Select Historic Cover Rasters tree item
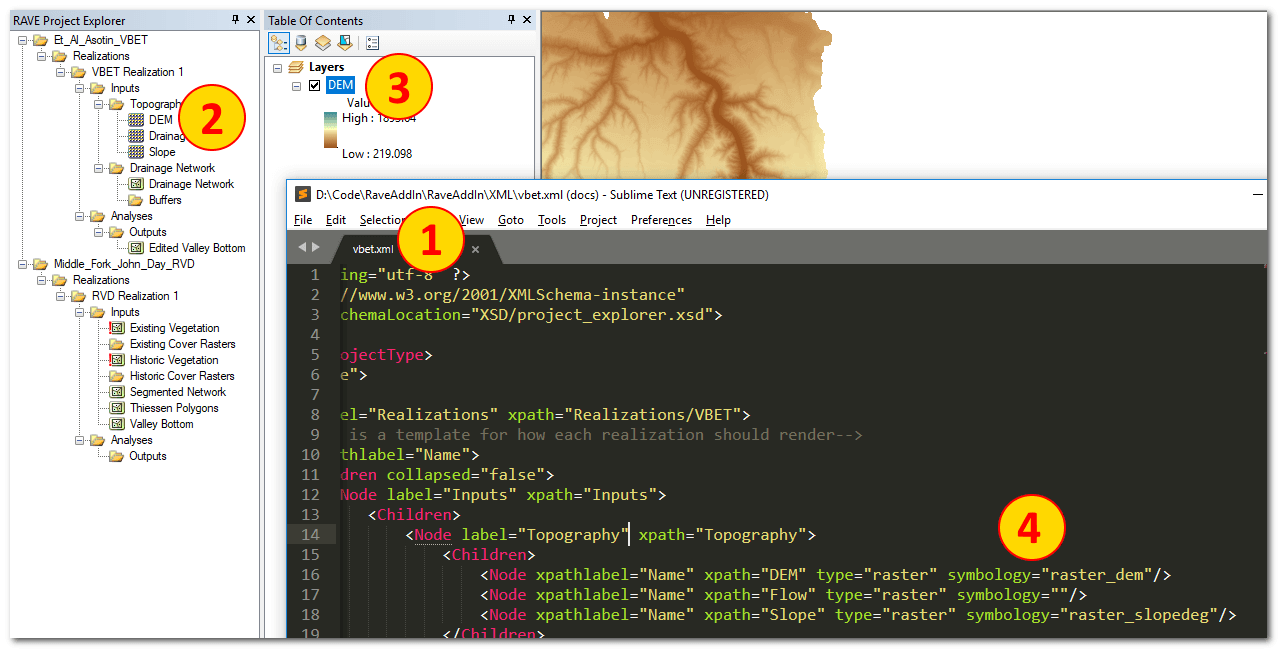1278x649 pixels. [182, 376]
